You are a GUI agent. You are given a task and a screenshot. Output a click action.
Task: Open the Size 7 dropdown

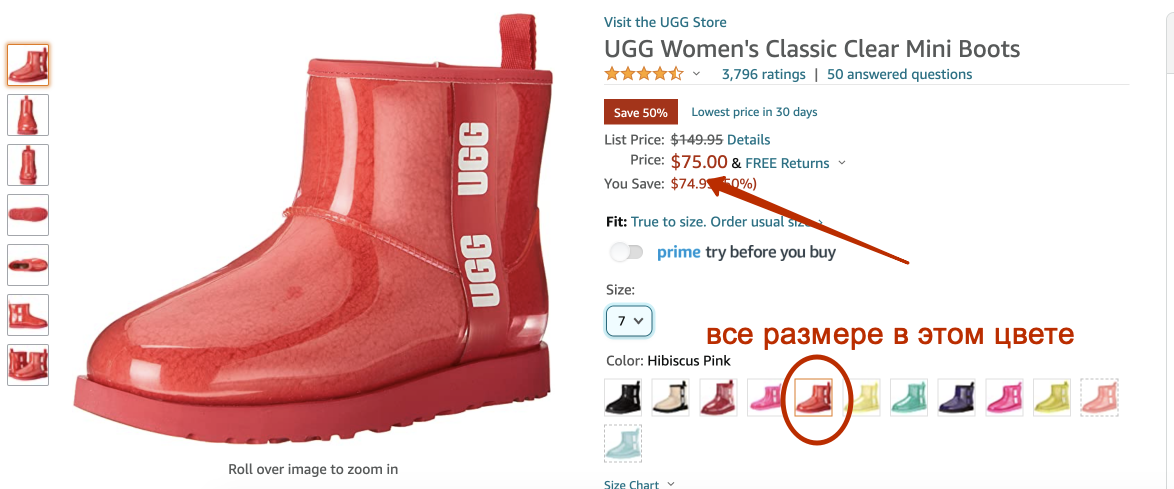click(x=629, y=321)
